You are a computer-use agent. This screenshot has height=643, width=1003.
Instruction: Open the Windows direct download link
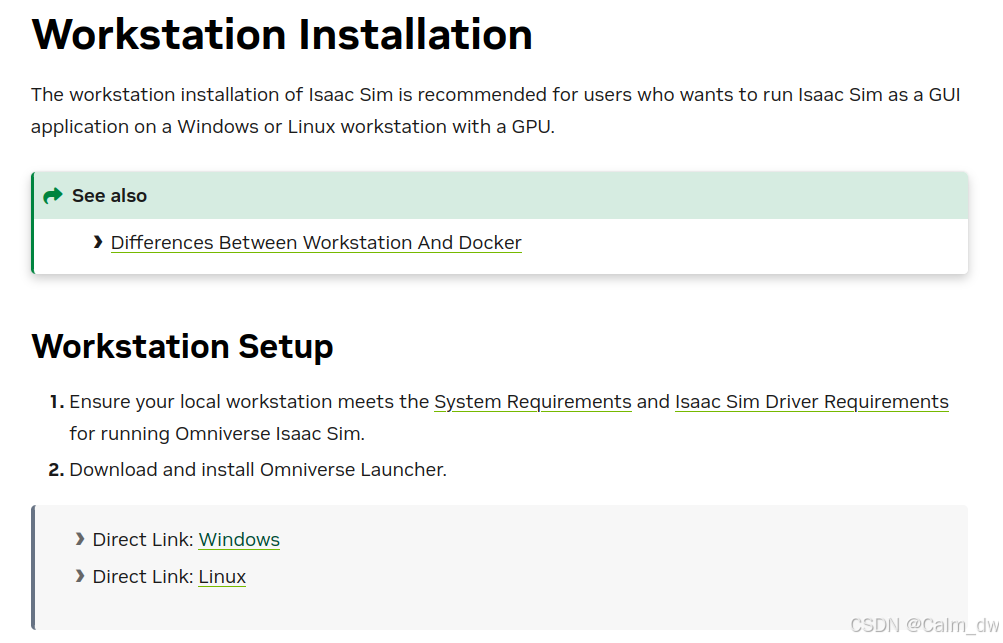239,540
